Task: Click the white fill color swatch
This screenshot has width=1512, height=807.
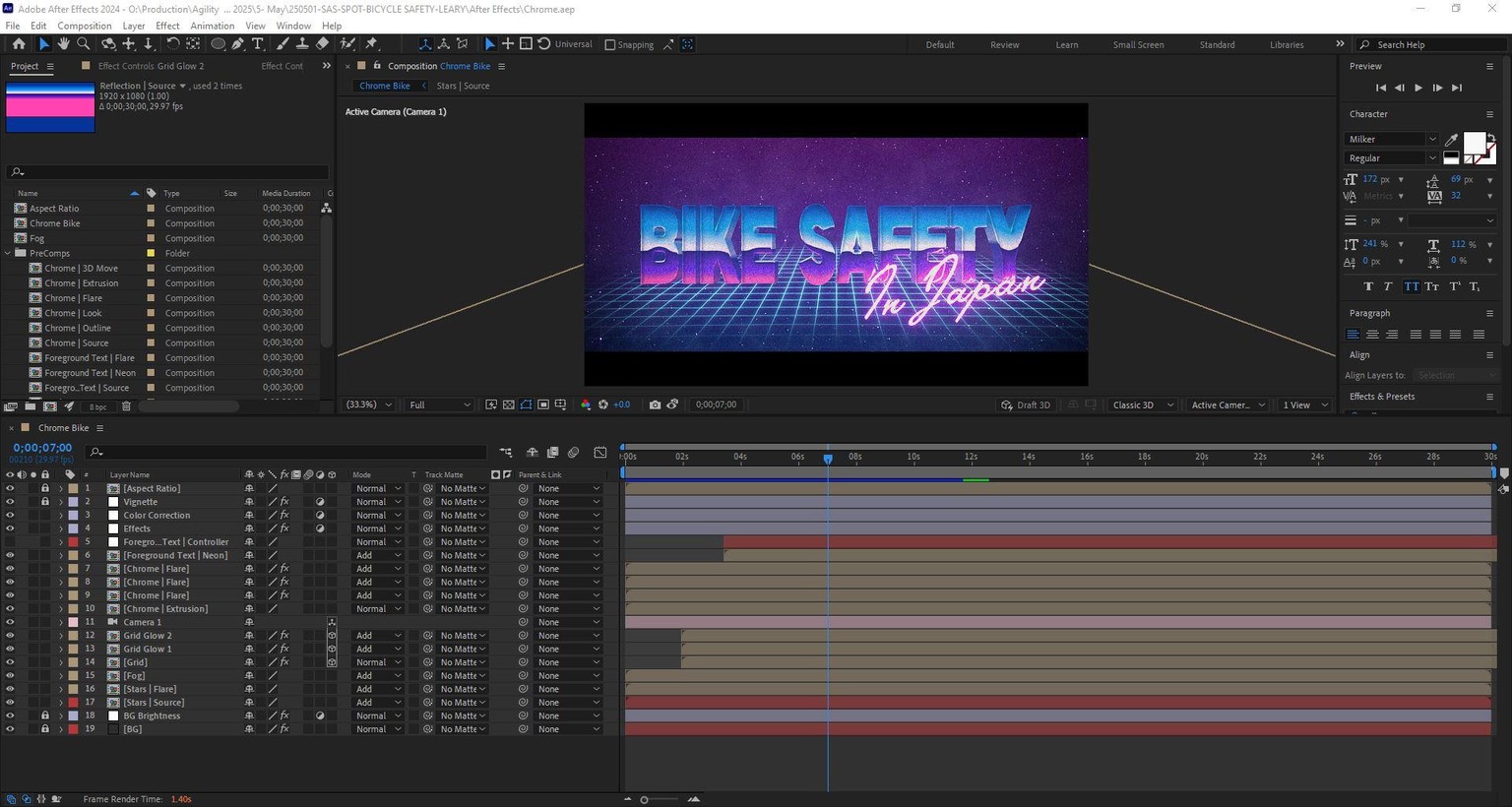Action: (1474, 144)
